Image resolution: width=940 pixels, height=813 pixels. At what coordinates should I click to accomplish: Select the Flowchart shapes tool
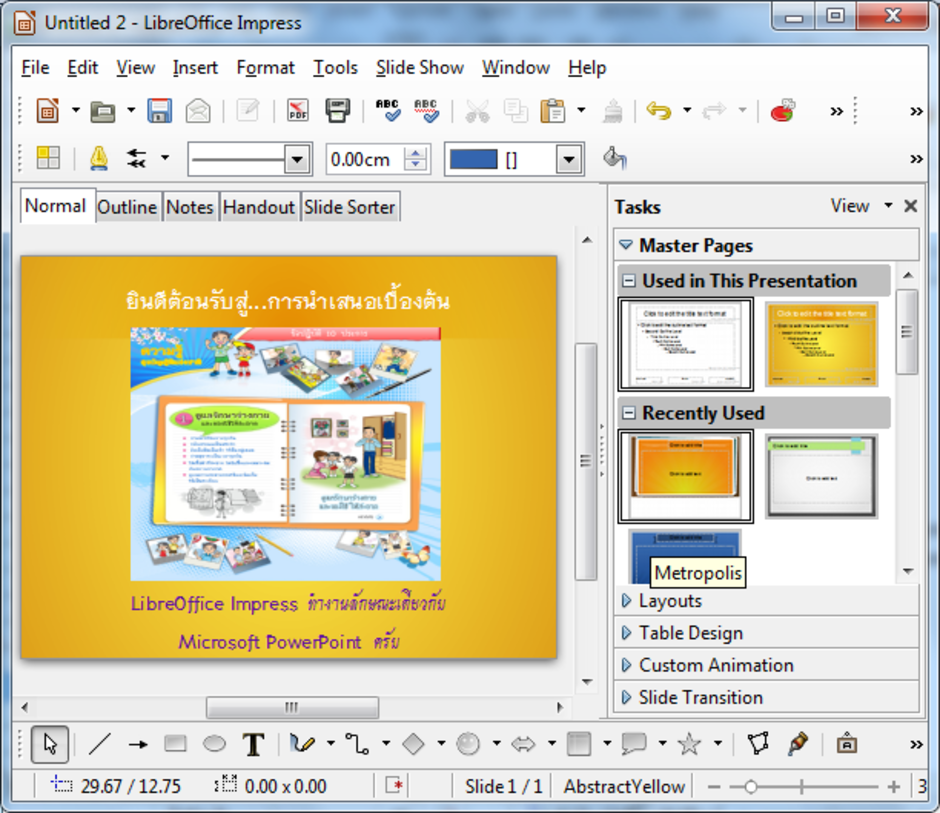pos(579,744)
